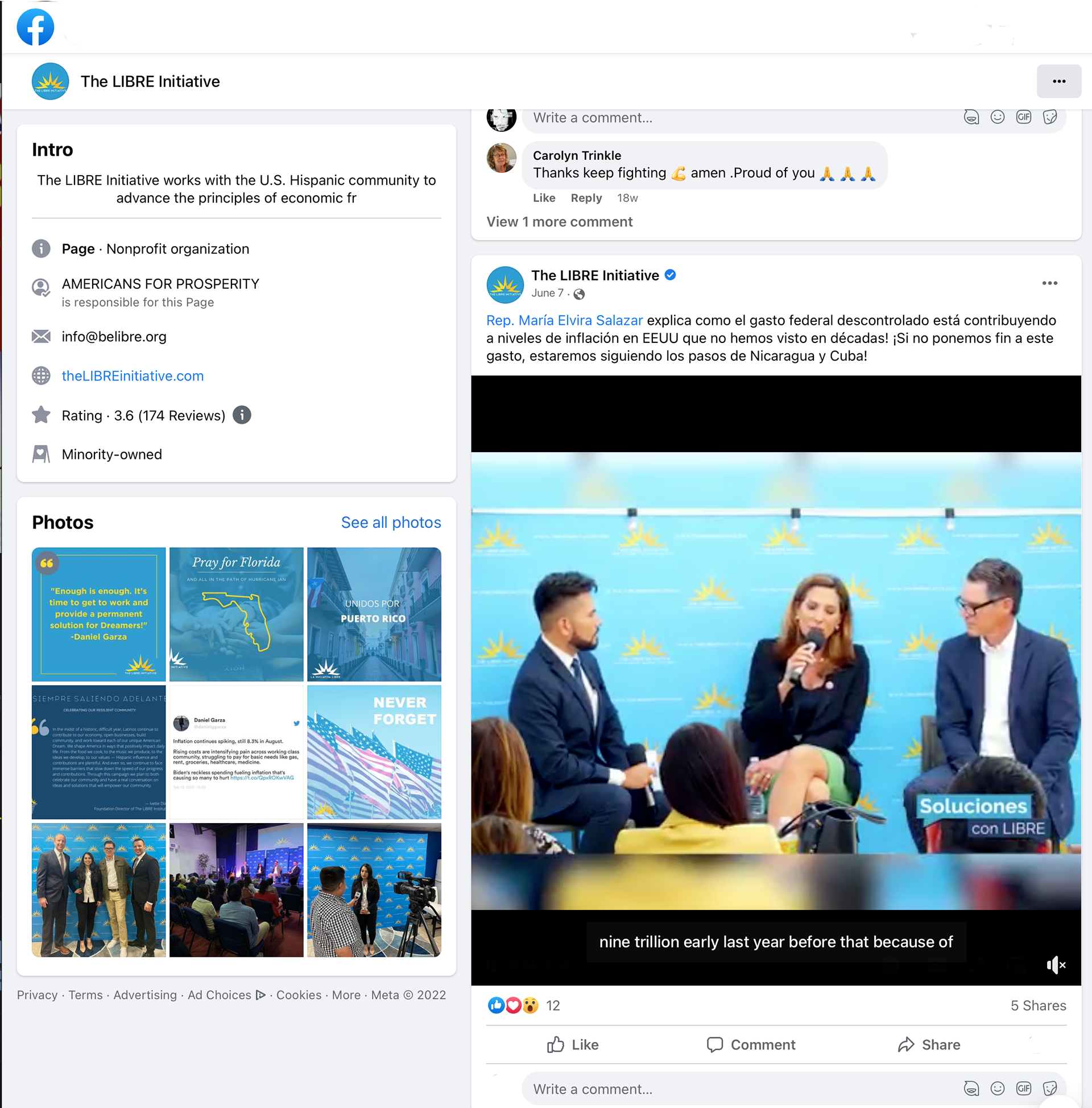This screenshot has width=1092, height=1108.
Task: View the 12 reactions count
Action: point(552,1006)
